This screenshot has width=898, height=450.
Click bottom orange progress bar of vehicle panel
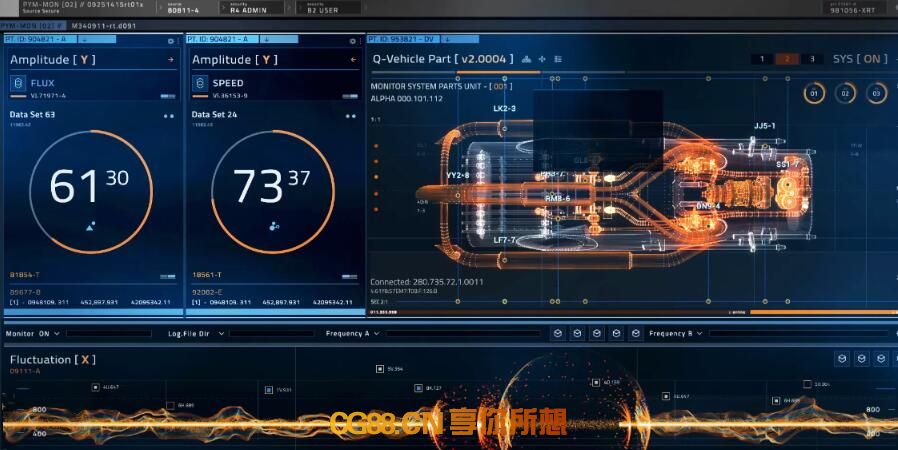coord(824,312)
